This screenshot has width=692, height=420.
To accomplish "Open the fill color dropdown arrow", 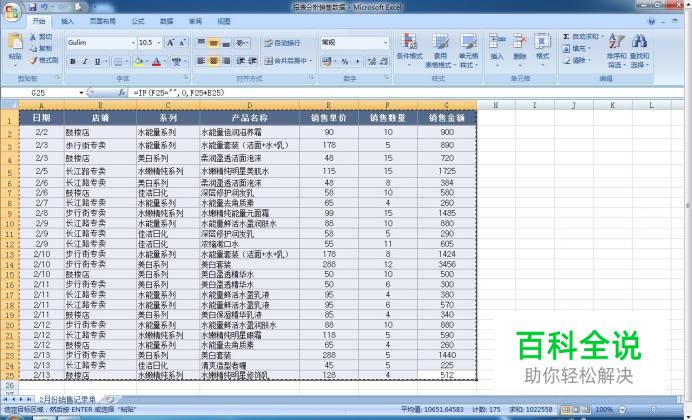I will coord(147,62).
